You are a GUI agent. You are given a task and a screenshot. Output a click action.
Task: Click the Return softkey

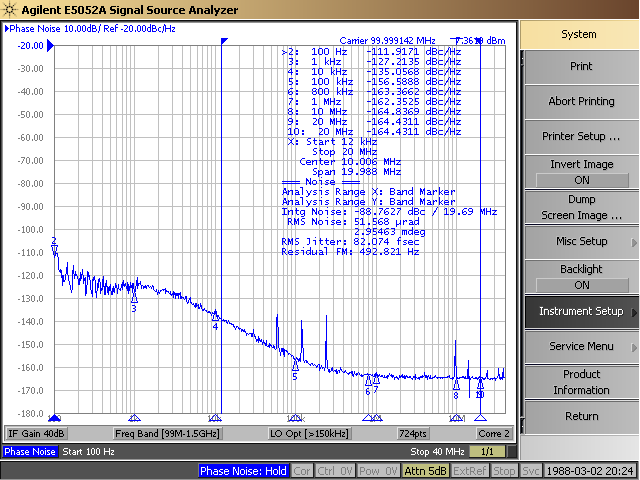click(581, 417)
